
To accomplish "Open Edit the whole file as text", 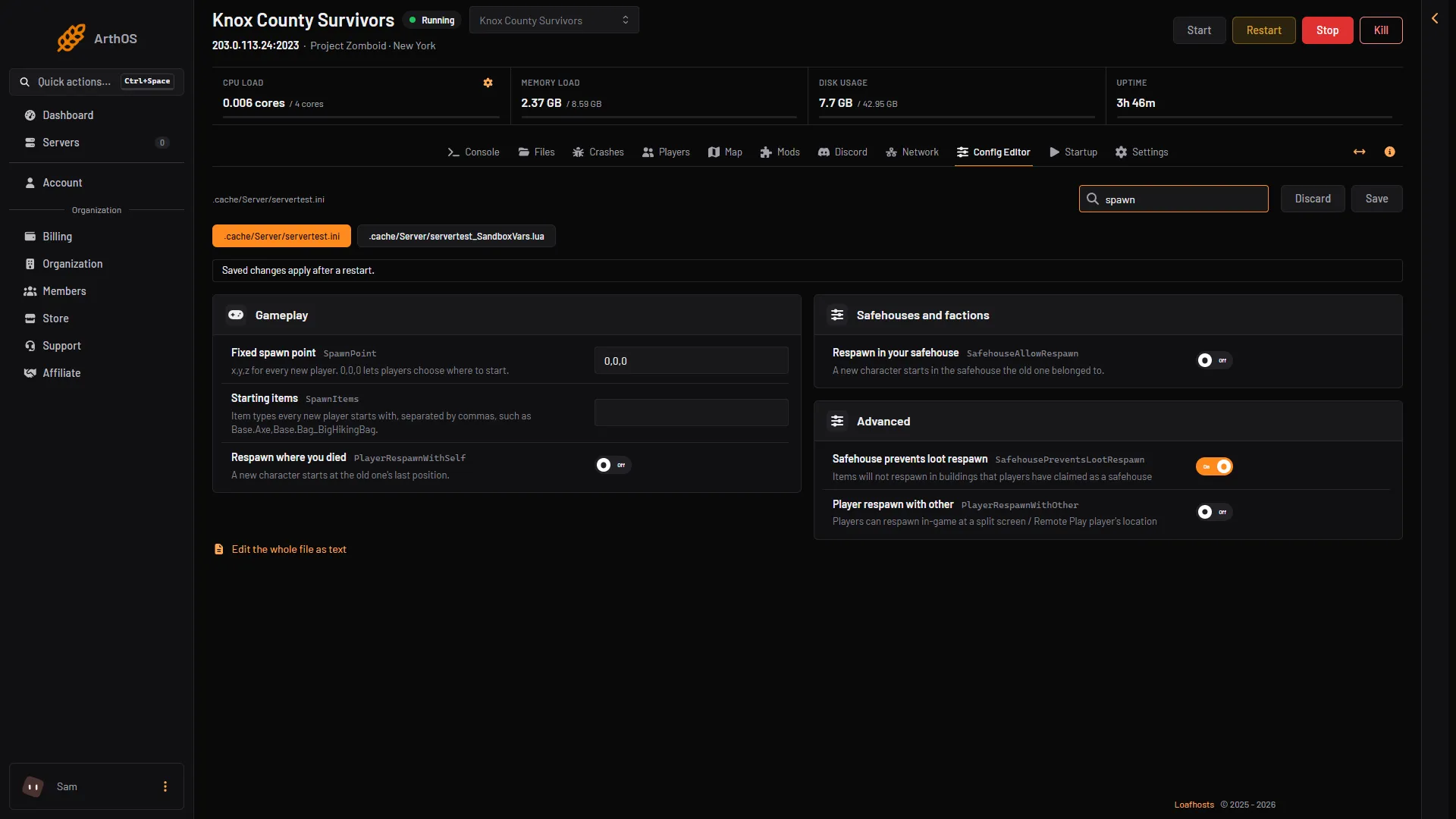I will pyautogui.click(x=280, y=549).
